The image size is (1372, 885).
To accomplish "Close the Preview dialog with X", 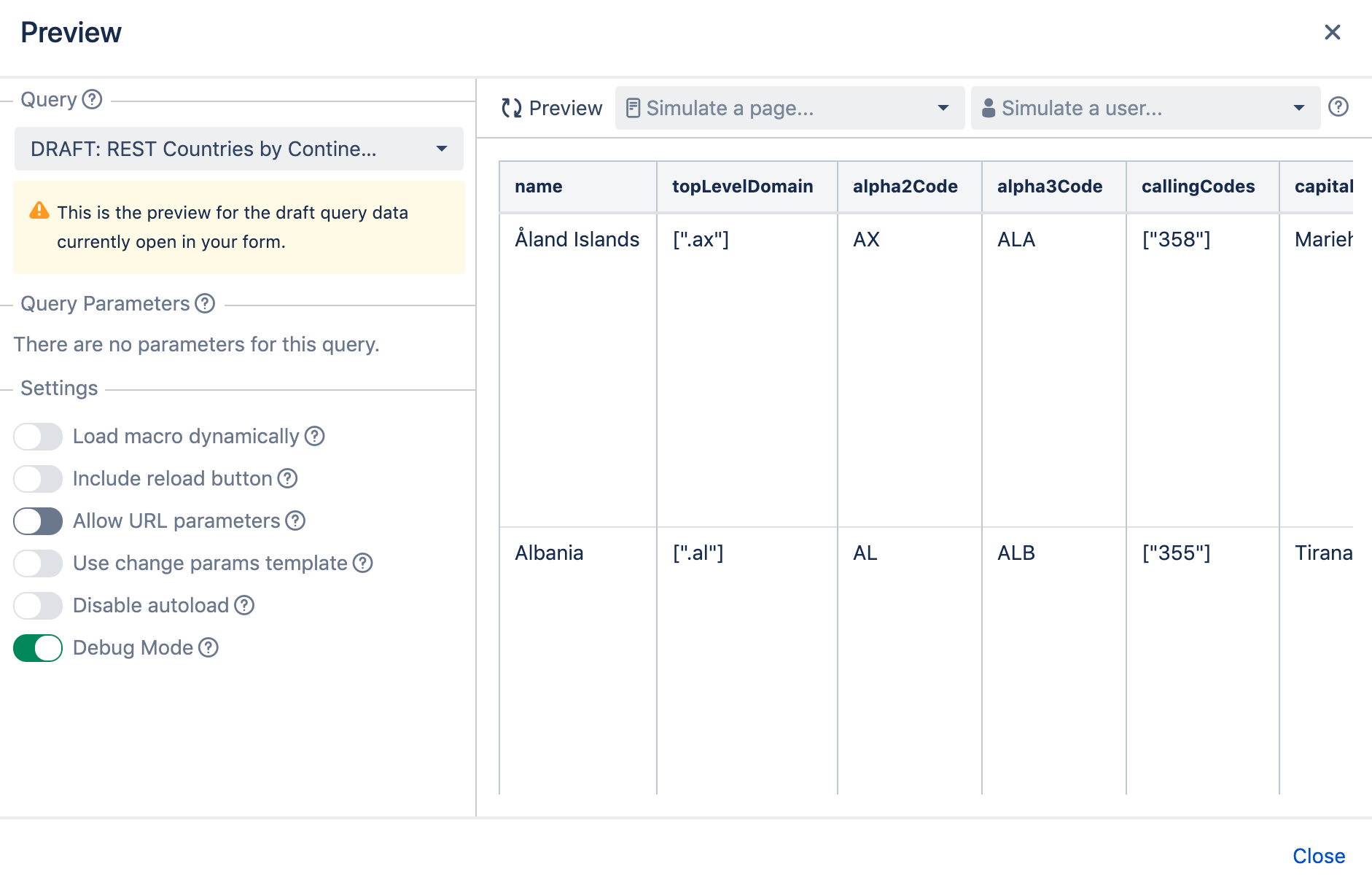I will point(1332,32).
